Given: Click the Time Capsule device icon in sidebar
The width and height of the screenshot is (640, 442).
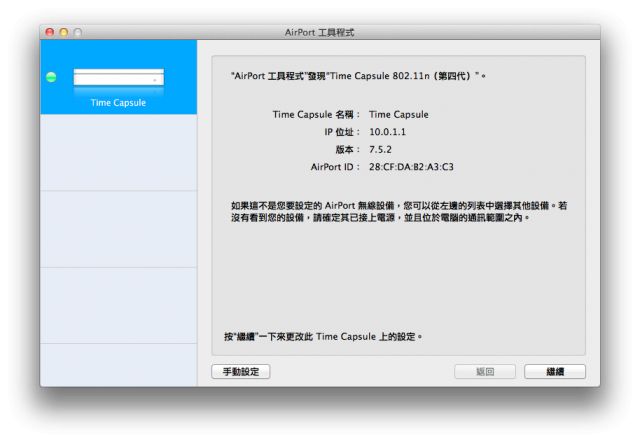Looking at the screenshot, I should (x=118, y=78).
